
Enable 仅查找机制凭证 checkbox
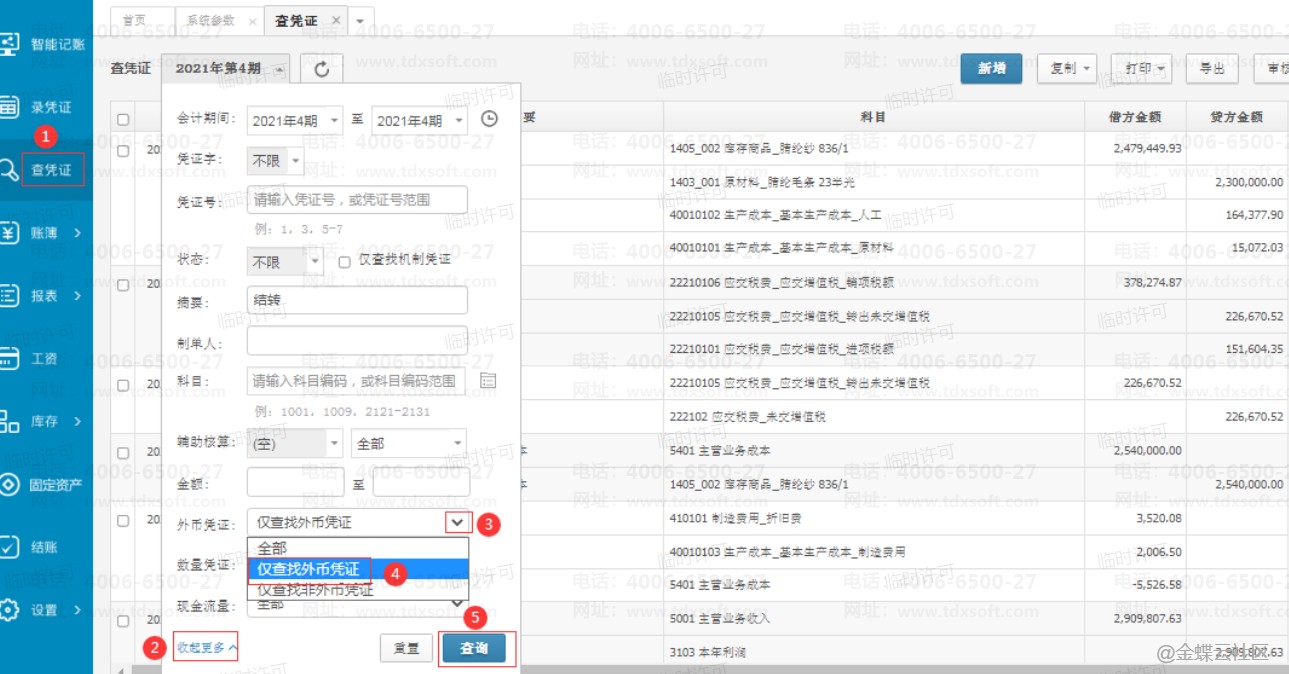[345, 261]
